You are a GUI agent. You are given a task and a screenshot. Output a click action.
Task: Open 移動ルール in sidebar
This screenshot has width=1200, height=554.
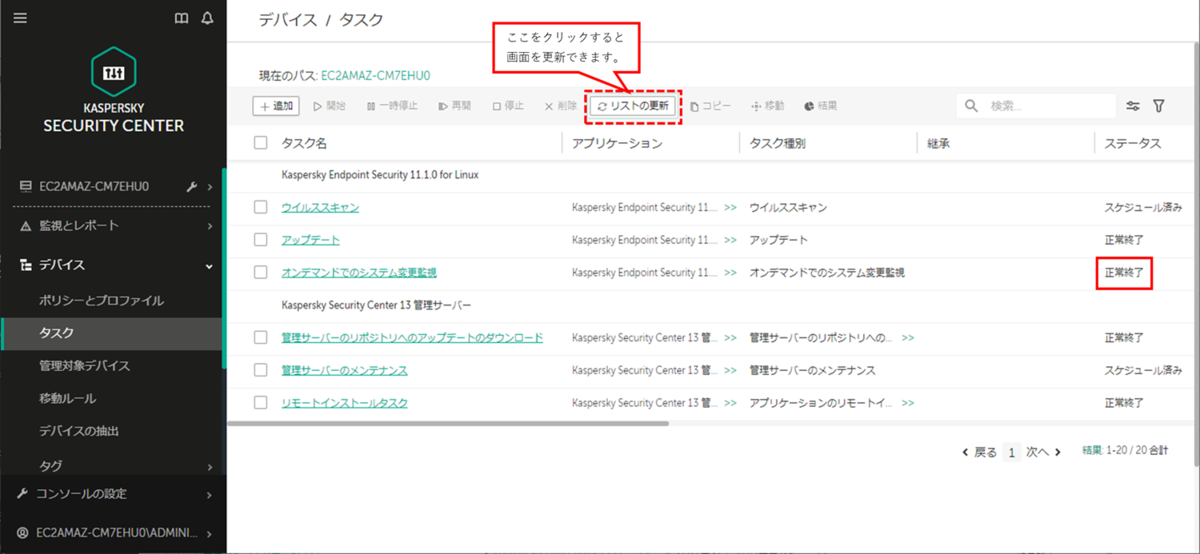67,399
